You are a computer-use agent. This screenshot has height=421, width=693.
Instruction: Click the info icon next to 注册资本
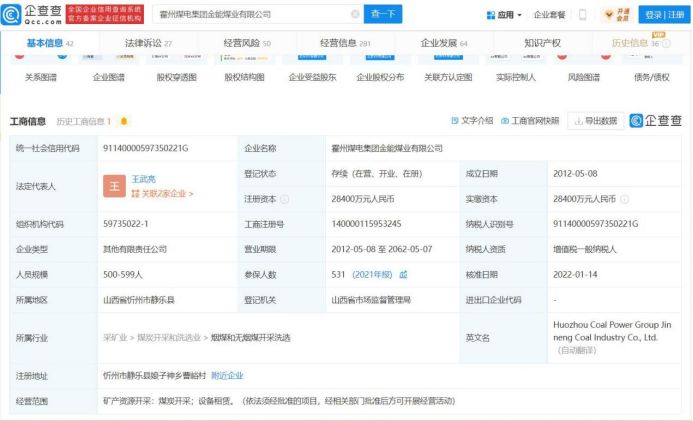(x=286, y=198)
